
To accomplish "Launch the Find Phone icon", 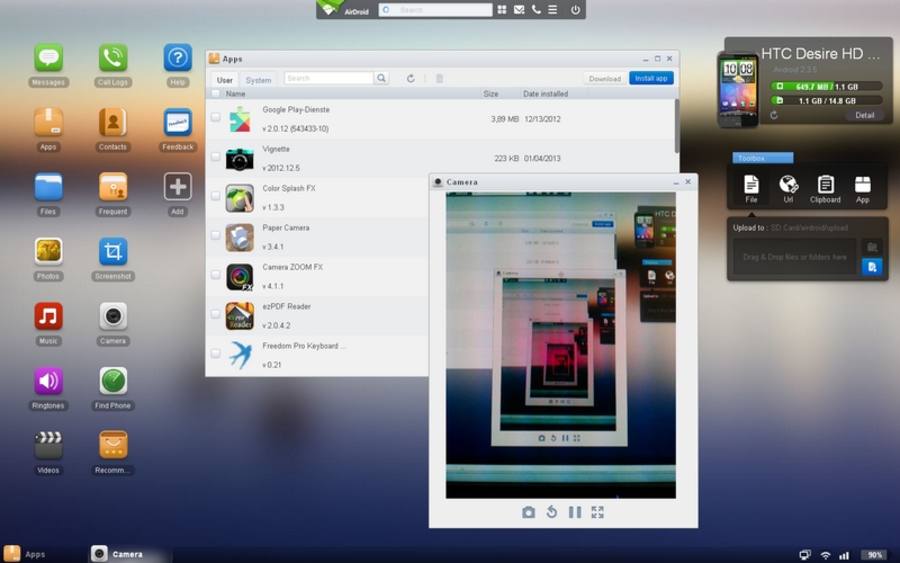I will pyautogui.click(x=112, y=380).
